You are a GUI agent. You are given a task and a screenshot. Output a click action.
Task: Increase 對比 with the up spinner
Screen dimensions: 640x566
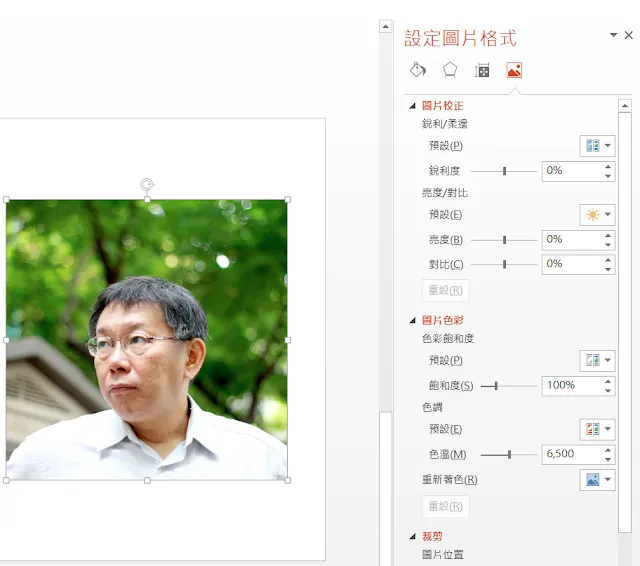tap(608, 260)
